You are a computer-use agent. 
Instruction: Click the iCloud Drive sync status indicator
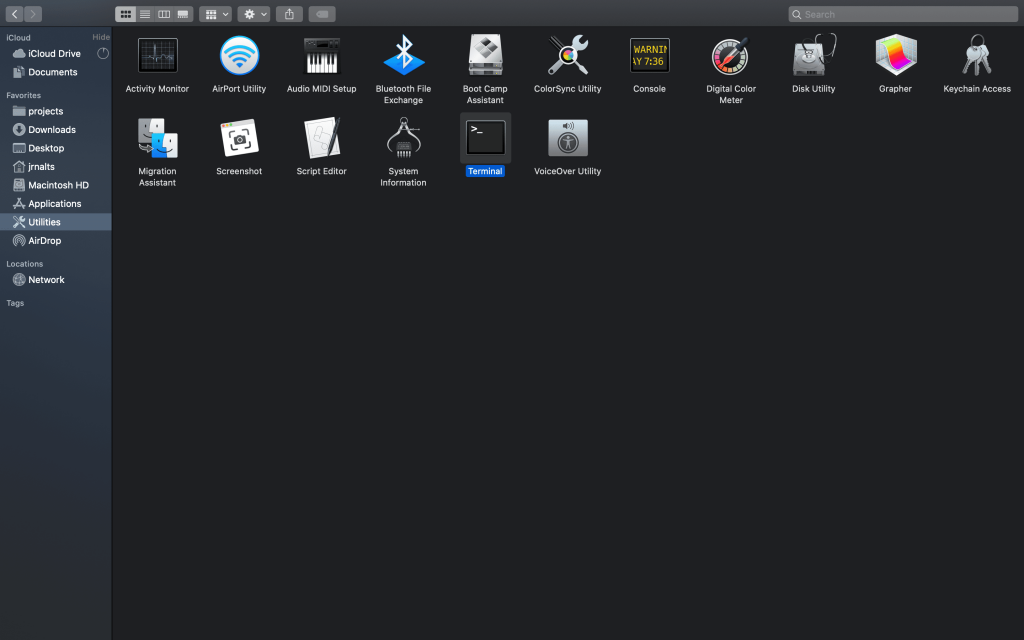(103, 54)
